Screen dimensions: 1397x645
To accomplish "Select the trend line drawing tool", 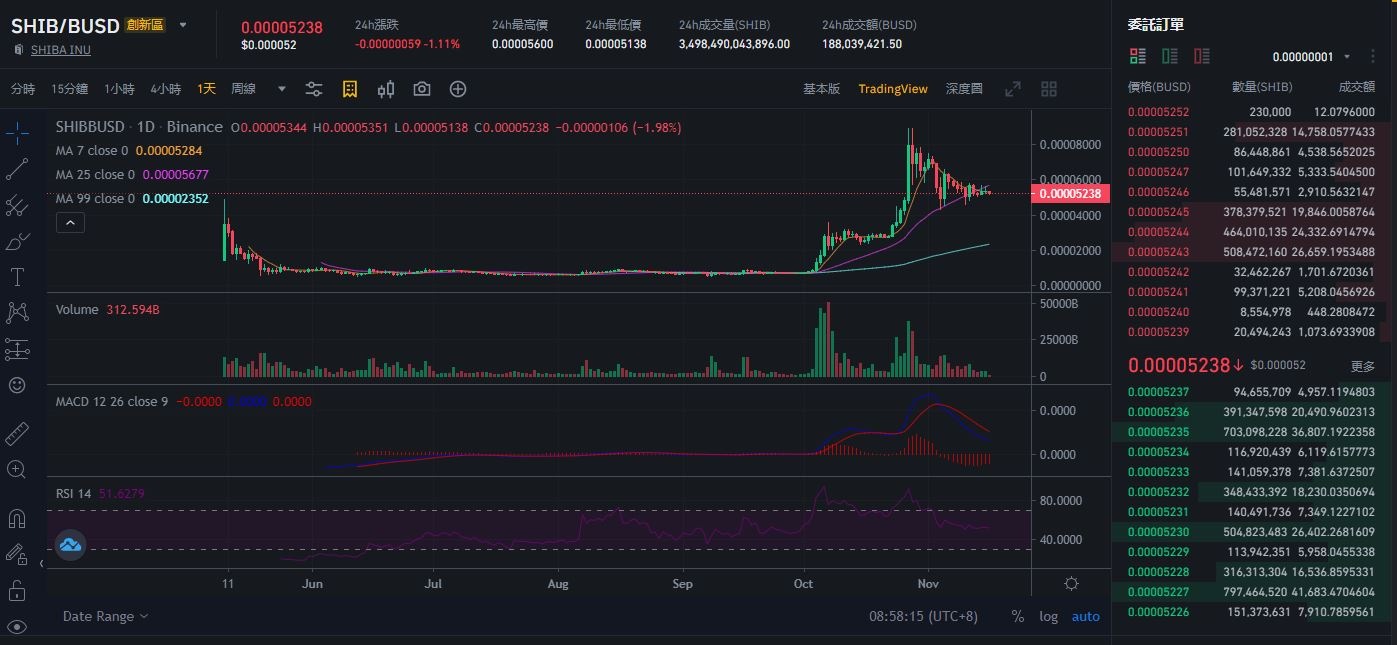I will point(17,168).
